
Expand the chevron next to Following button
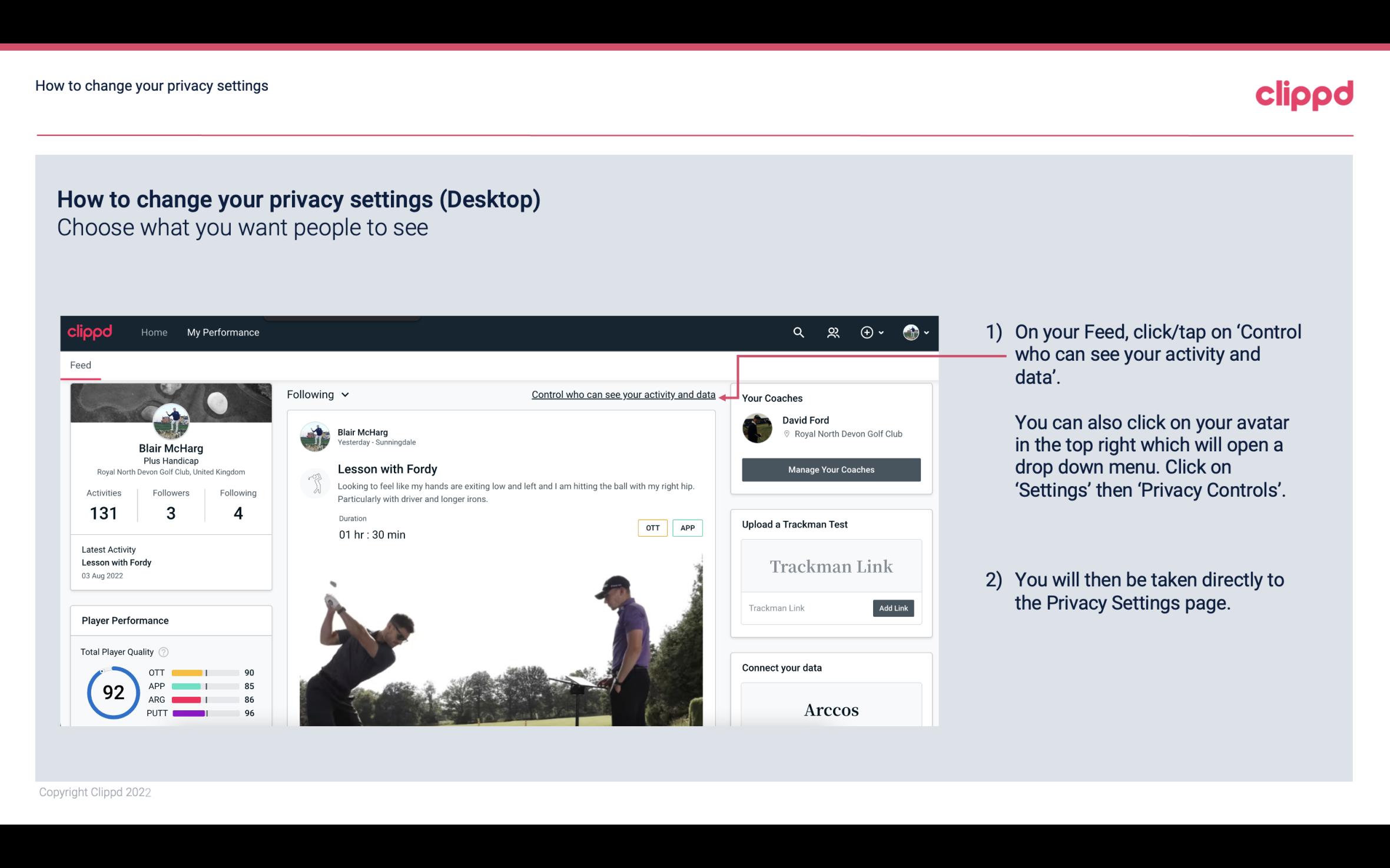[x=346, y=395]
